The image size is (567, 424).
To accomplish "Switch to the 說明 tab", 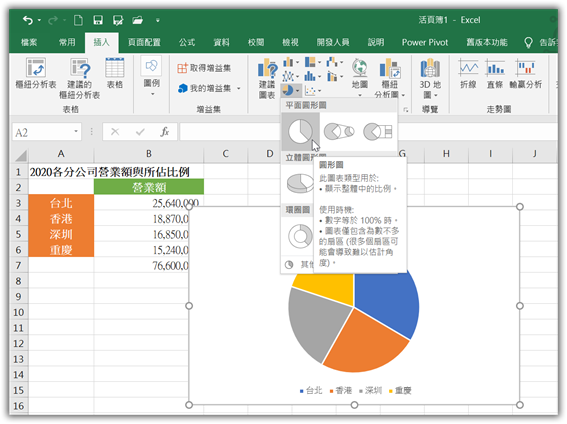I will 376,42.
